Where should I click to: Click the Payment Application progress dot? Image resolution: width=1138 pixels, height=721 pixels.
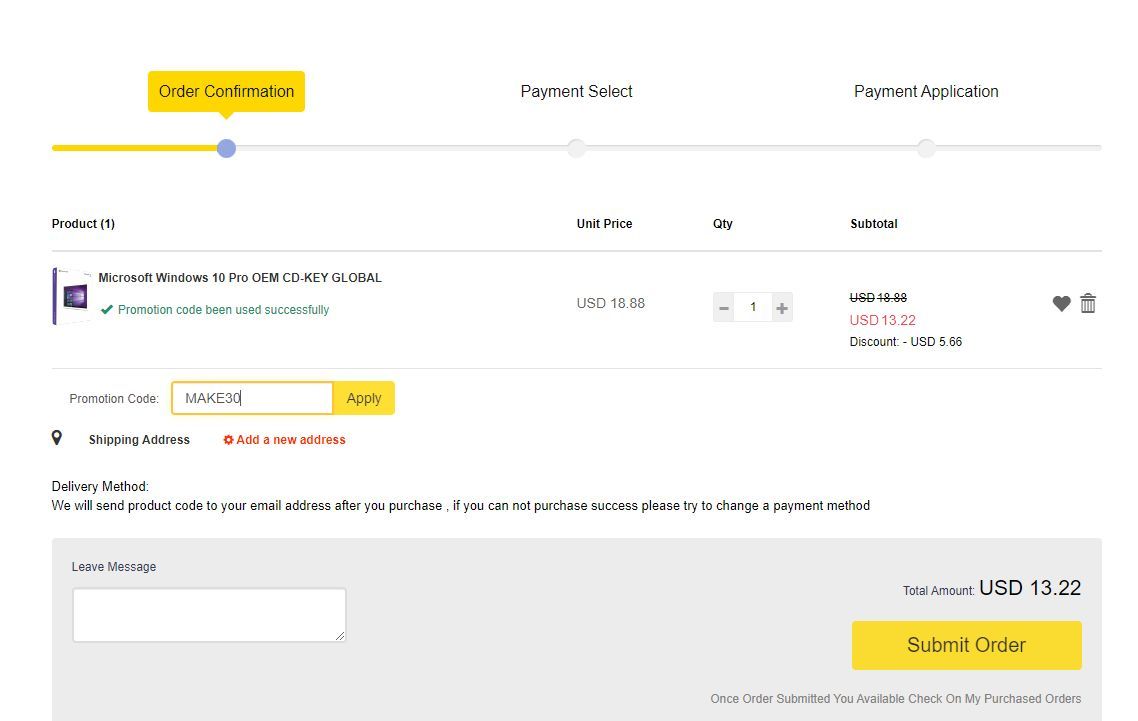tap(926, 148)
